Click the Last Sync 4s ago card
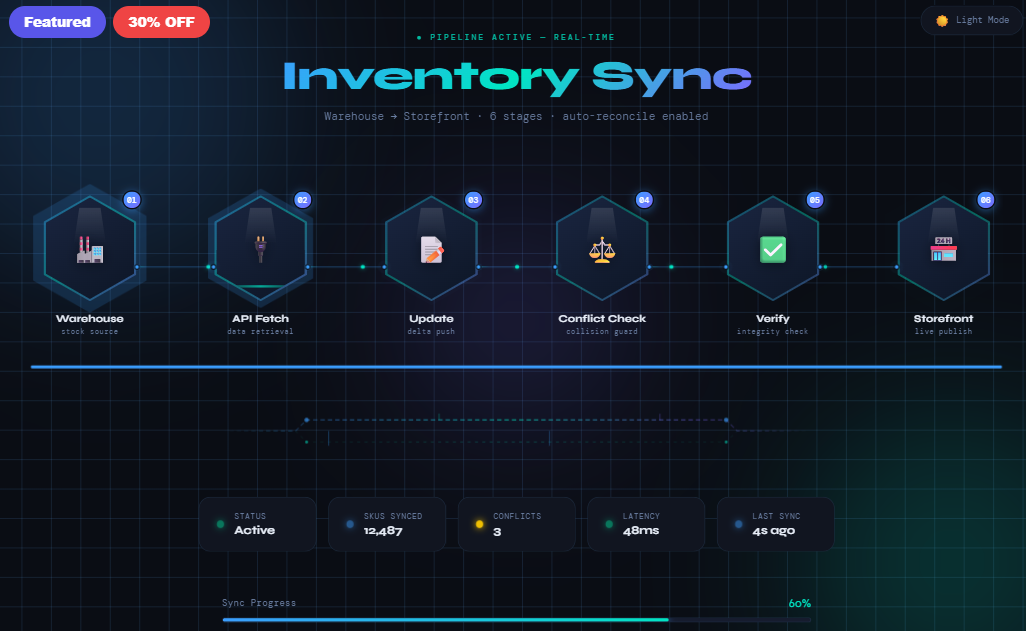This screenshot has width=1026, height=631. [x=775, y=523]
